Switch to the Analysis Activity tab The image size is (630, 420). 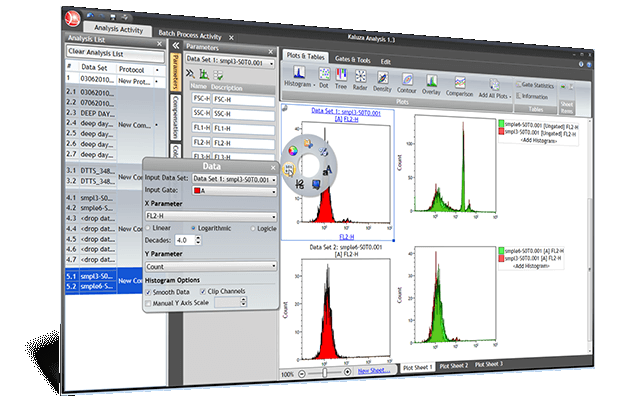[x=118, y=29]
